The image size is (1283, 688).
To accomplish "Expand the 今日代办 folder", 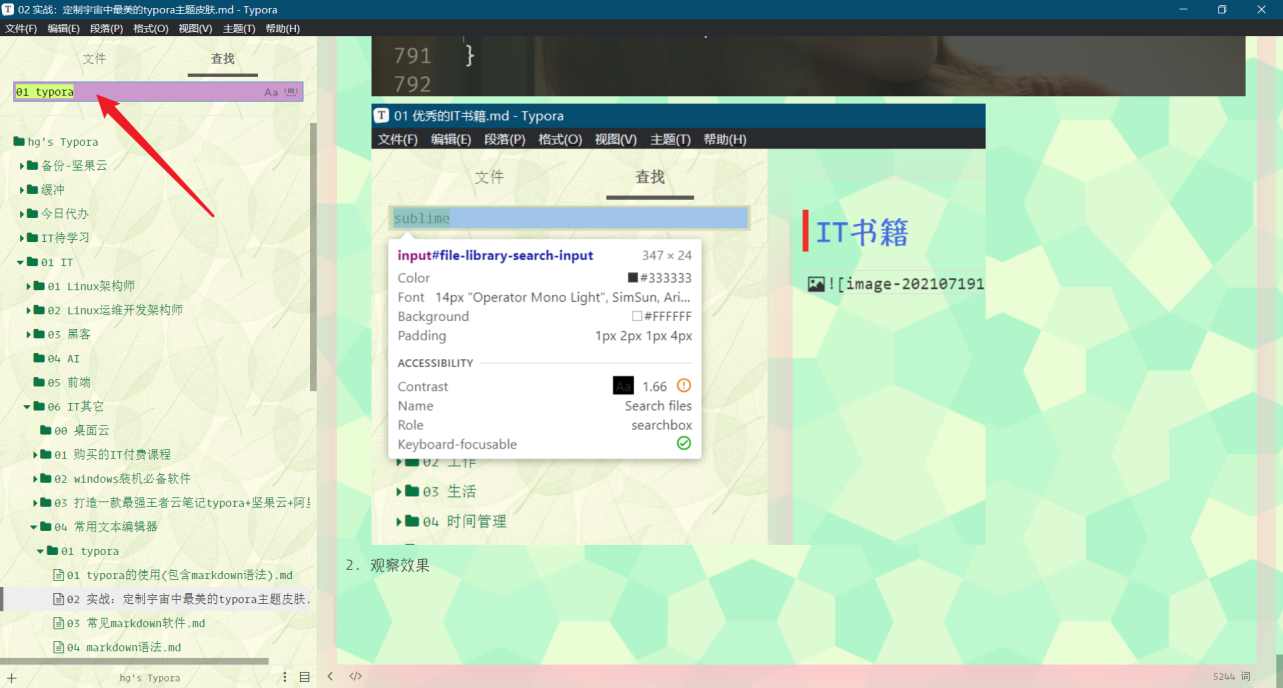I will pos(22,213).
